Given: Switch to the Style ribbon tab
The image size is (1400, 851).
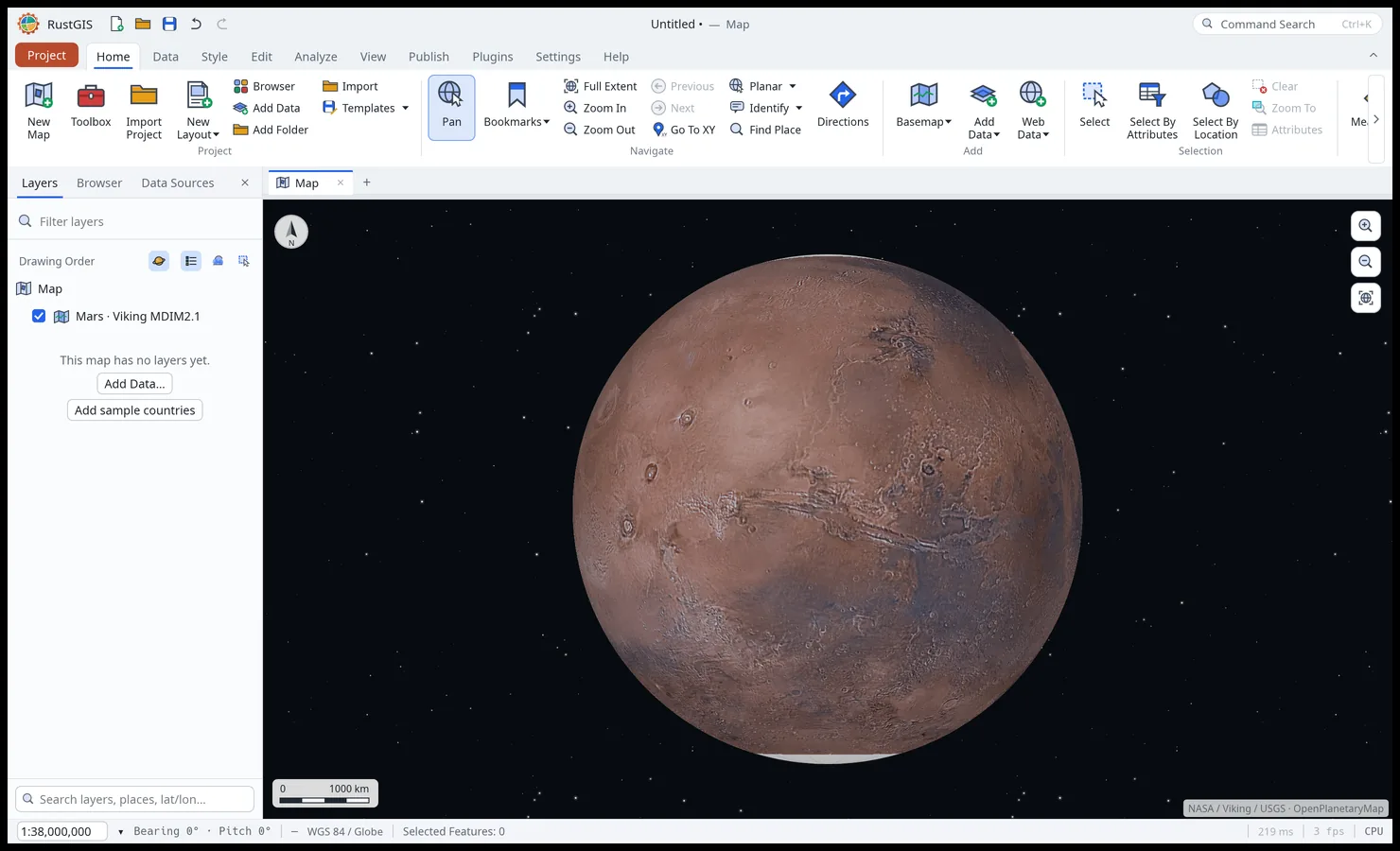Looking at the screenshot, I should click(x=215, y=57).
